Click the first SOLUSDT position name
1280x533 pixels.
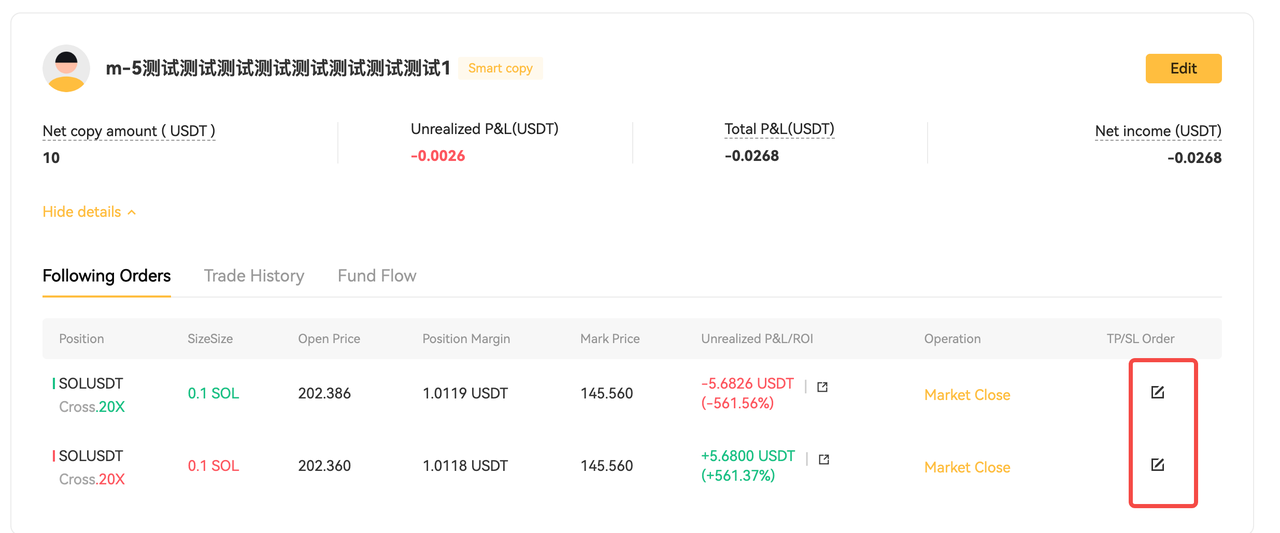pyautogui.click(x=91, y=383)
